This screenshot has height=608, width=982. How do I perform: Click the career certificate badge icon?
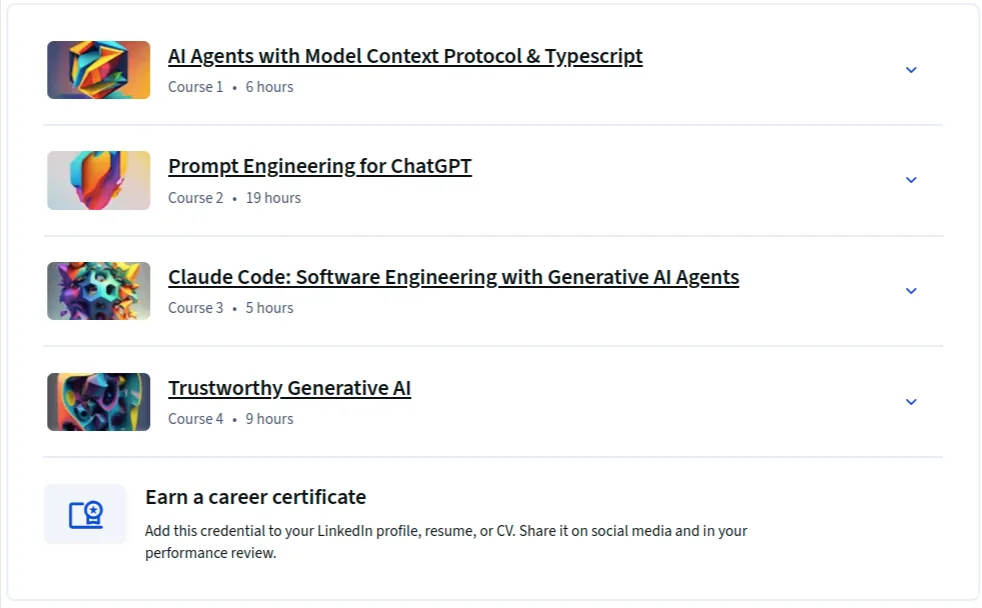(x=85, y=514)
